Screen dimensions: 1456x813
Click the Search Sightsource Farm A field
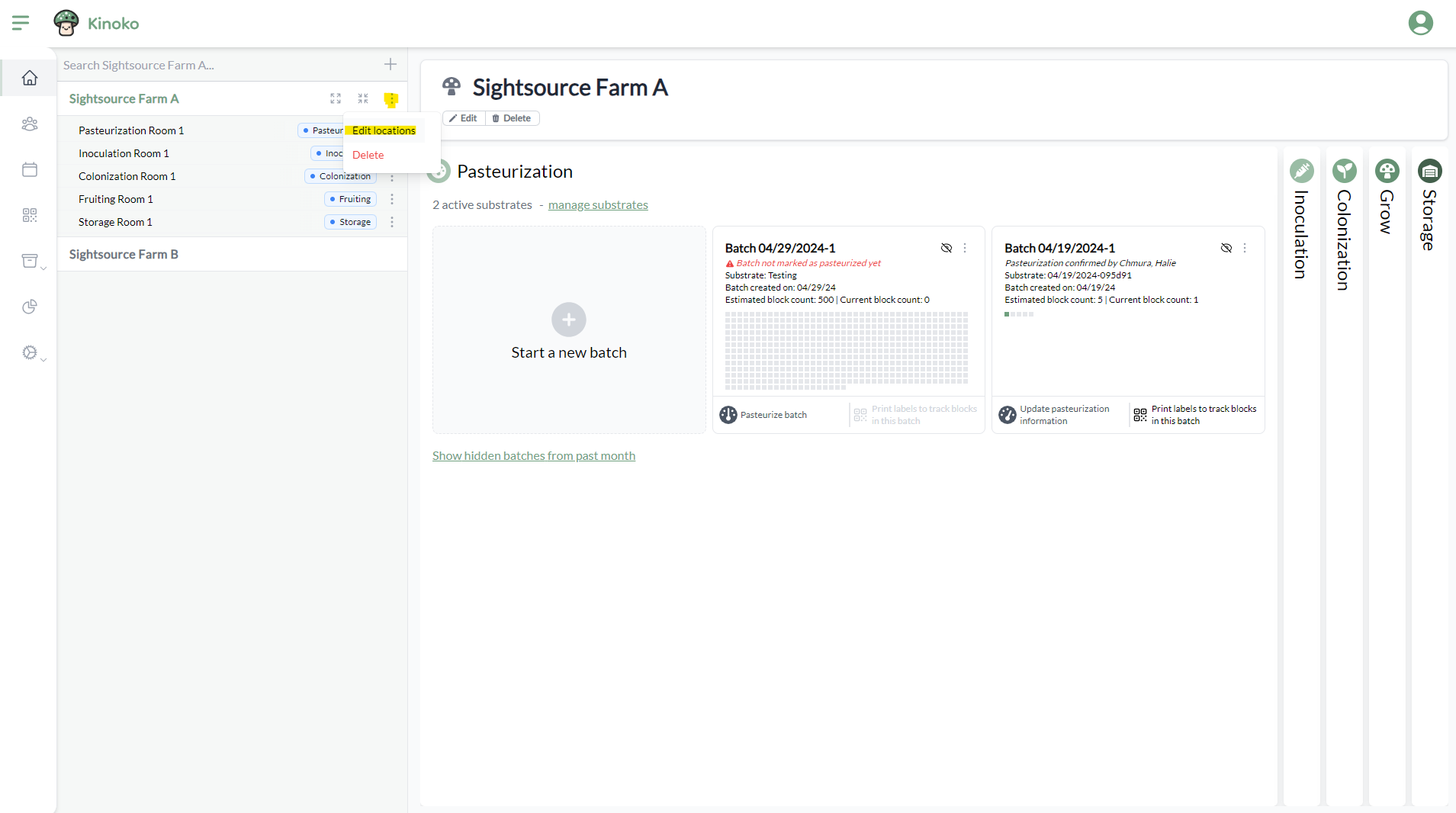[x=217, y=66]
